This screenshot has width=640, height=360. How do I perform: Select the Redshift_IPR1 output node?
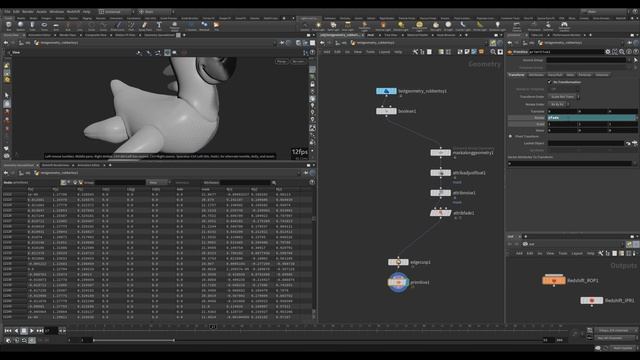591,300
